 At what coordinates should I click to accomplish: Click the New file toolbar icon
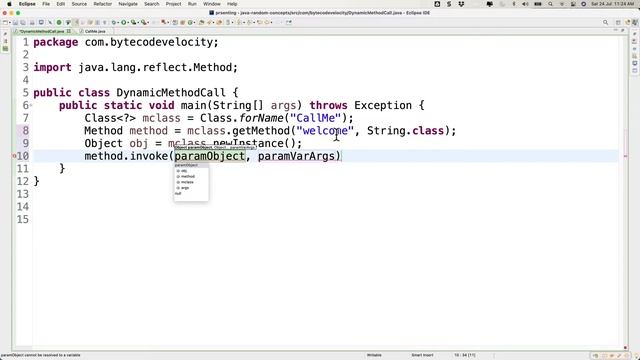pos(5,22)
